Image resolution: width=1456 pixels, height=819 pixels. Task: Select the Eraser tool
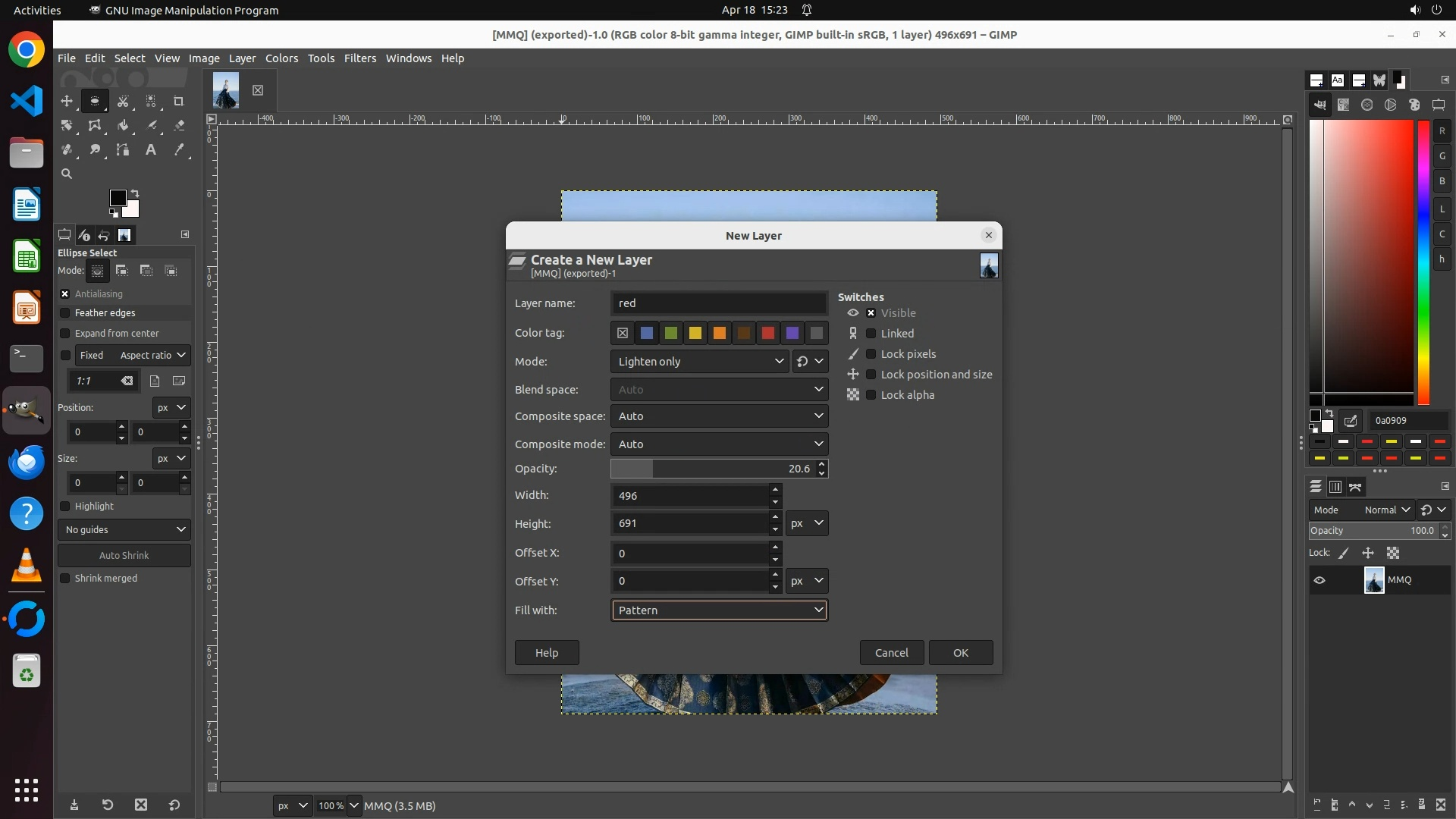click(x=179, y=125)
